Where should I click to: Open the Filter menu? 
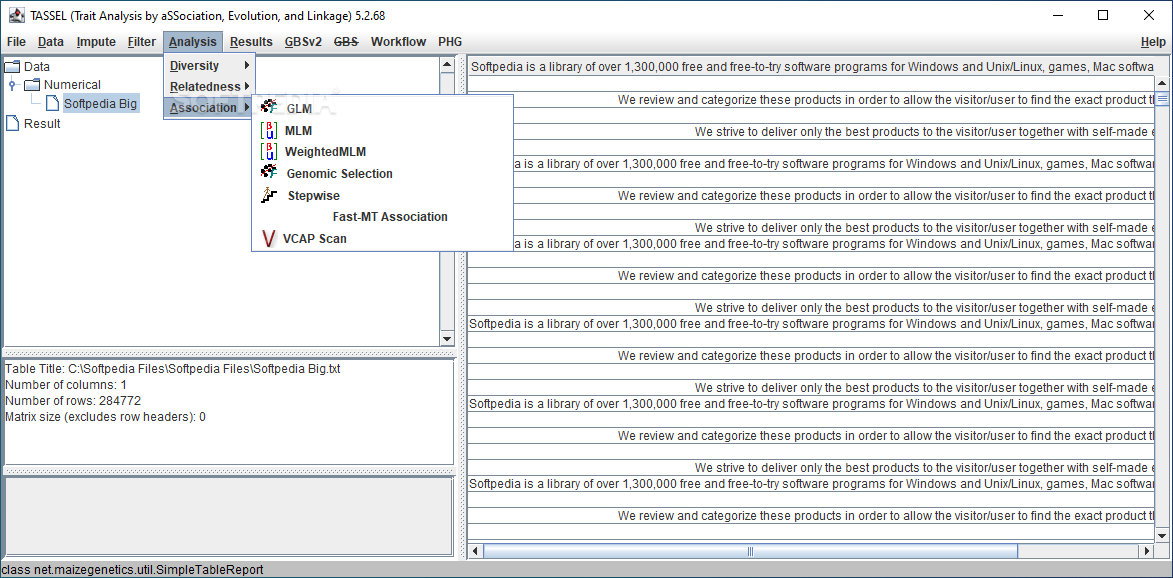[142, 42]
